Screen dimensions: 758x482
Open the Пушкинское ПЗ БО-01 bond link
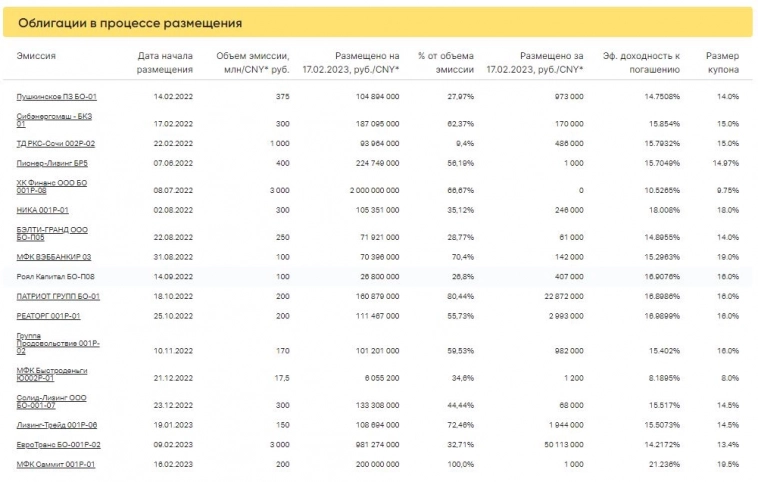[56, 97]
